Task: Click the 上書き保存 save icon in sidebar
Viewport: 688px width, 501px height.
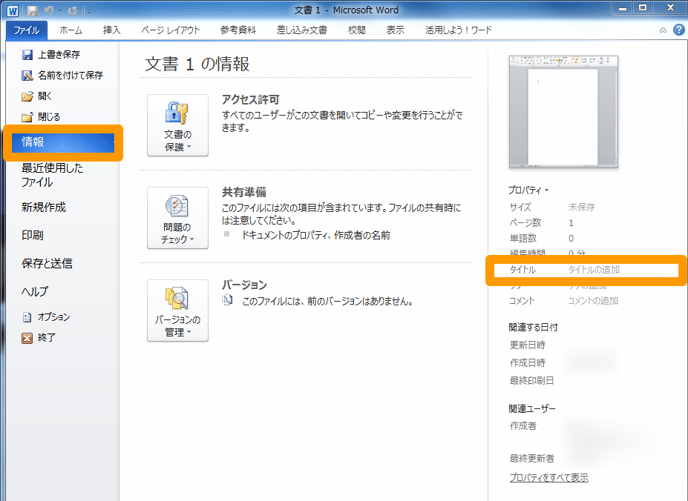Action: click(27, 54)
